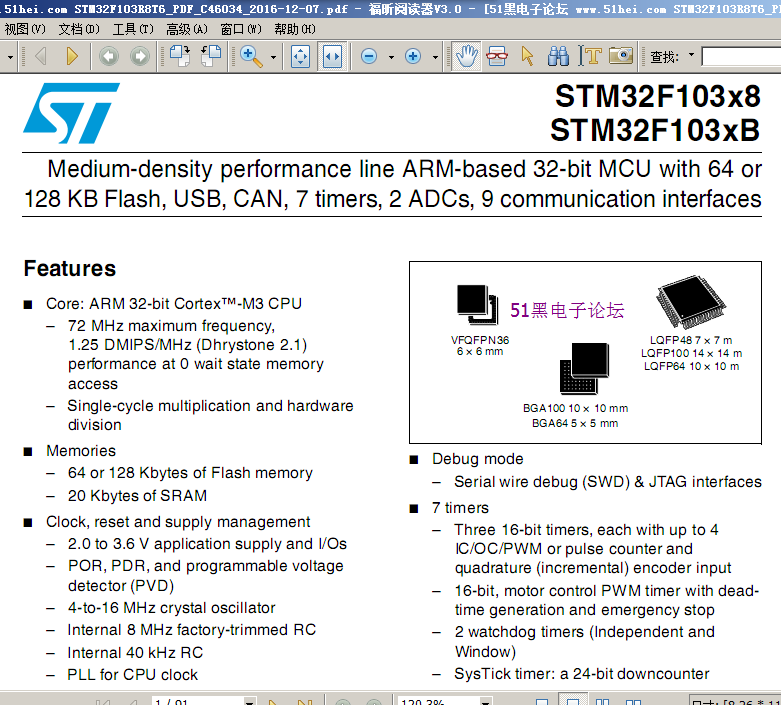Click the LQFP chip package image
The width and height of the screenshot is (781, 705).
pyautogui.click(x=691, y=301)
